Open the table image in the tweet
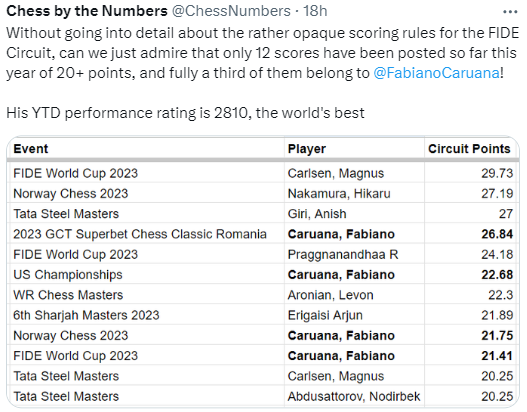527x412 pixels. [x=263, y=272]
